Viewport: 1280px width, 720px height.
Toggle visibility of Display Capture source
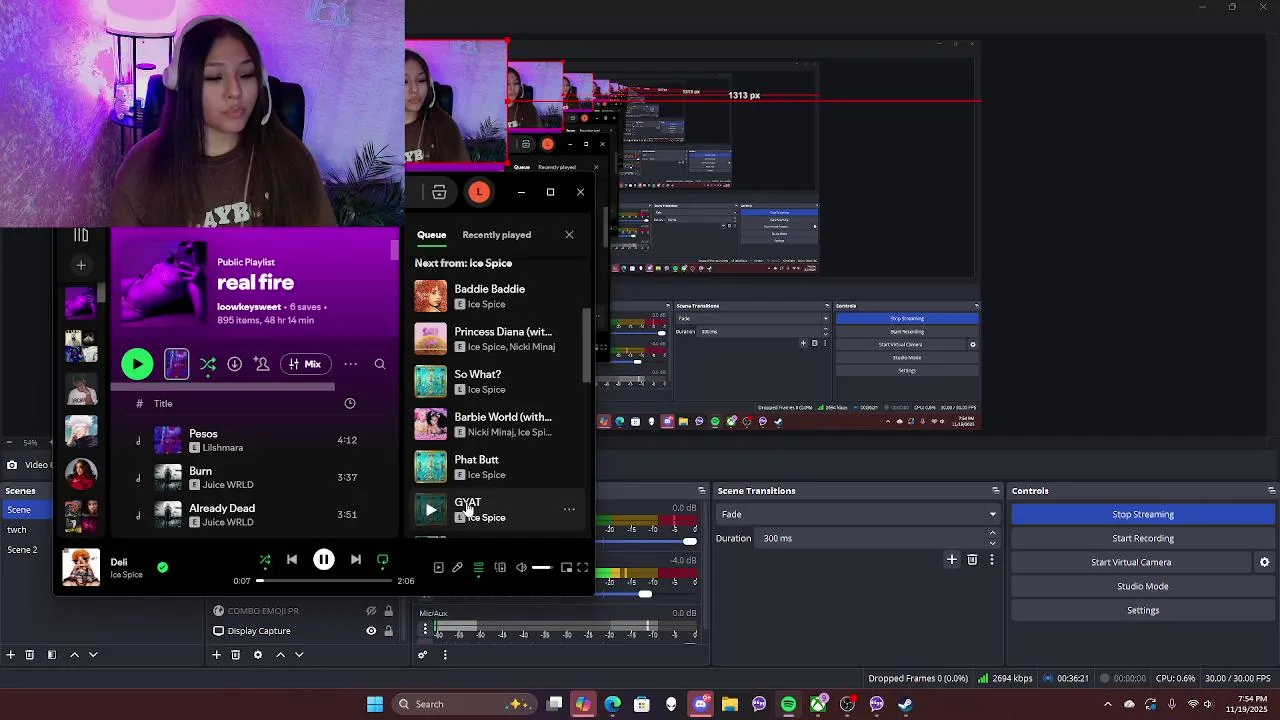pos(371,631)
